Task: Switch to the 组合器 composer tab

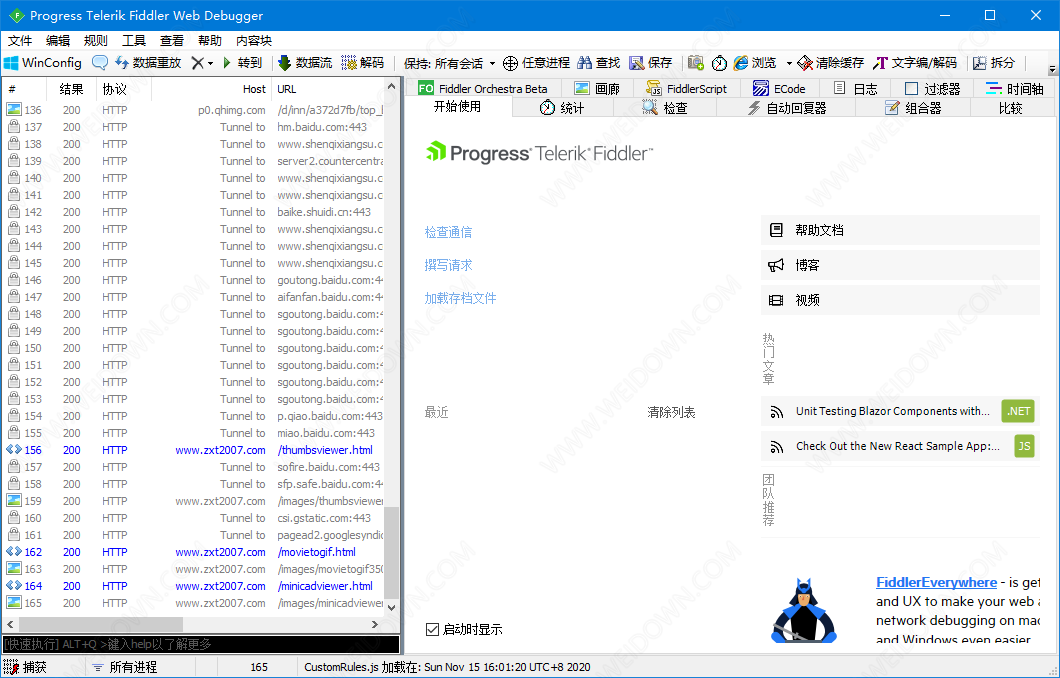Action: tap(913, 107)
